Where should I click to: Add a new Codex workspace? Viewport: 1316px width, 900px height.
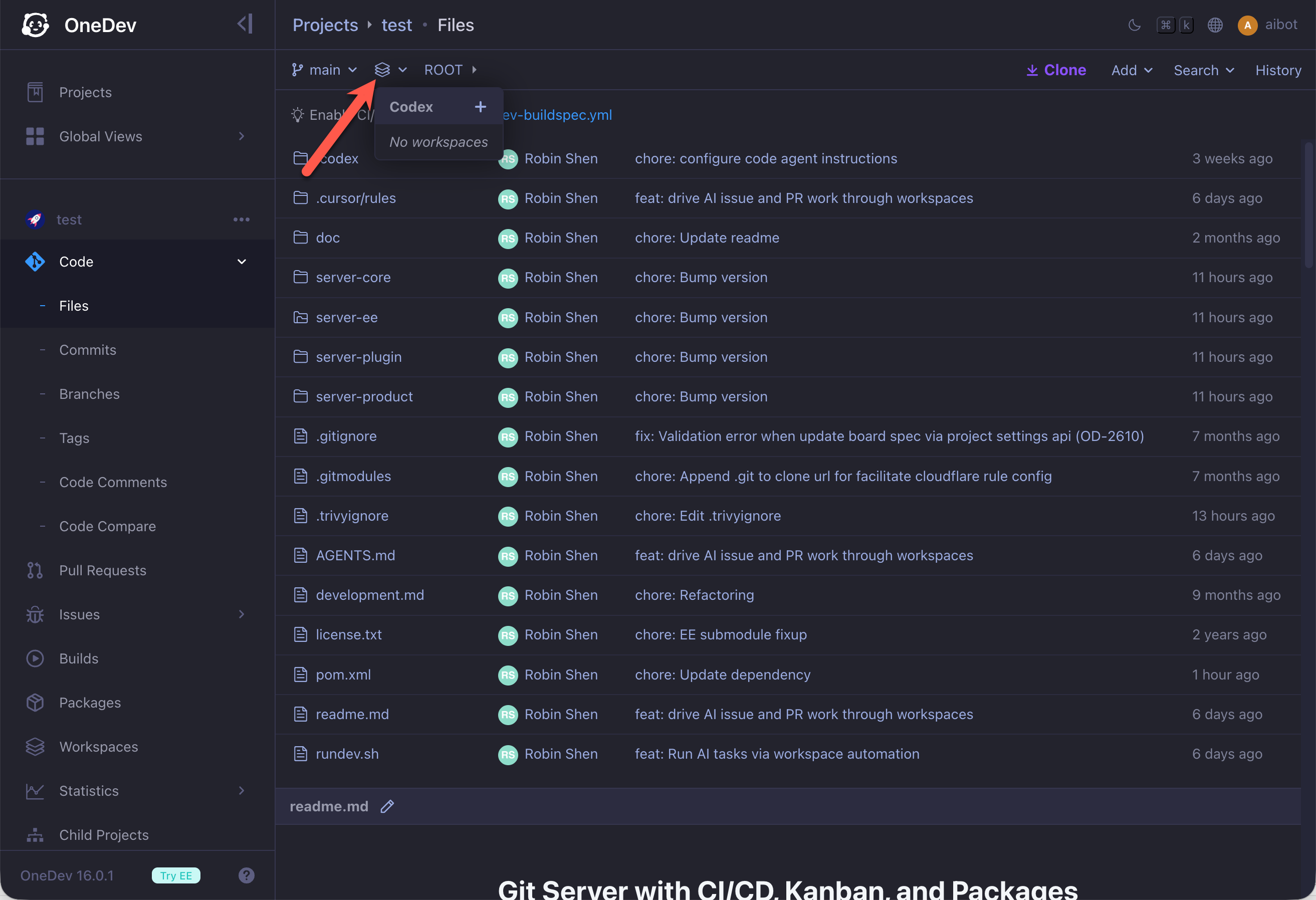tap(480, 106)
